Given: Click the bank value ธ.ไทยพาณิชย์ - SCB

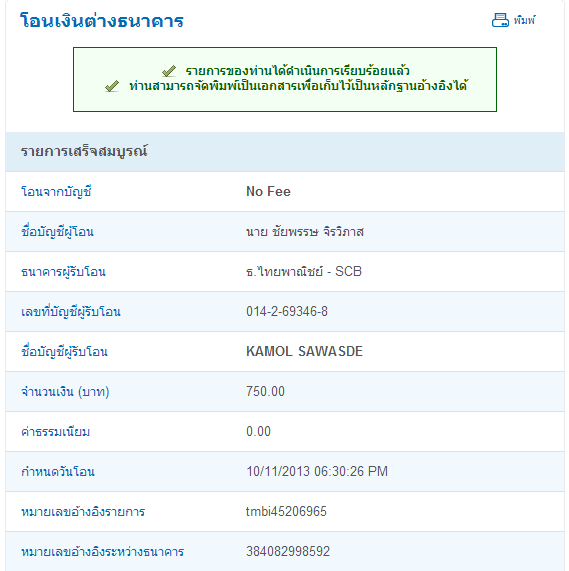Looking at the screenshot, I should (304, 271).
